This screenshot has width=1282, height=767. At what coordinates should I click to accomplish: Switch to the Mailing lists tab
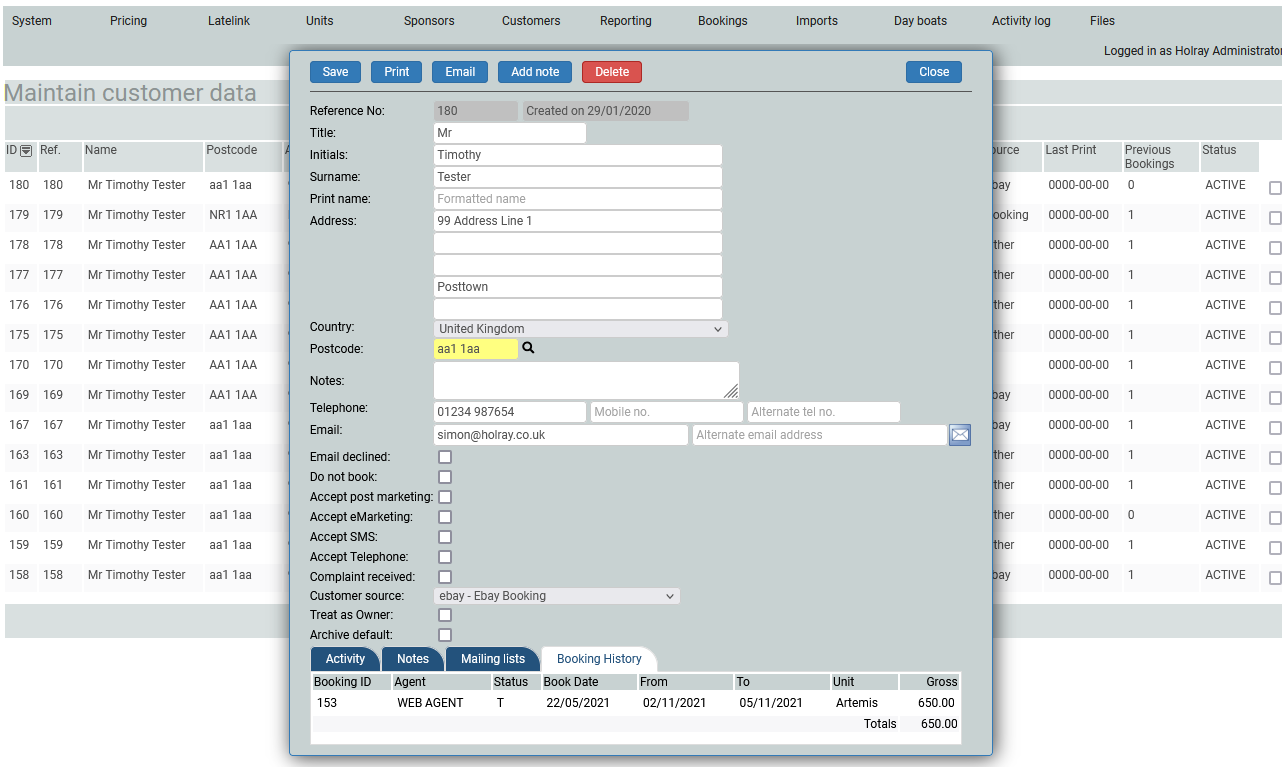492,659
